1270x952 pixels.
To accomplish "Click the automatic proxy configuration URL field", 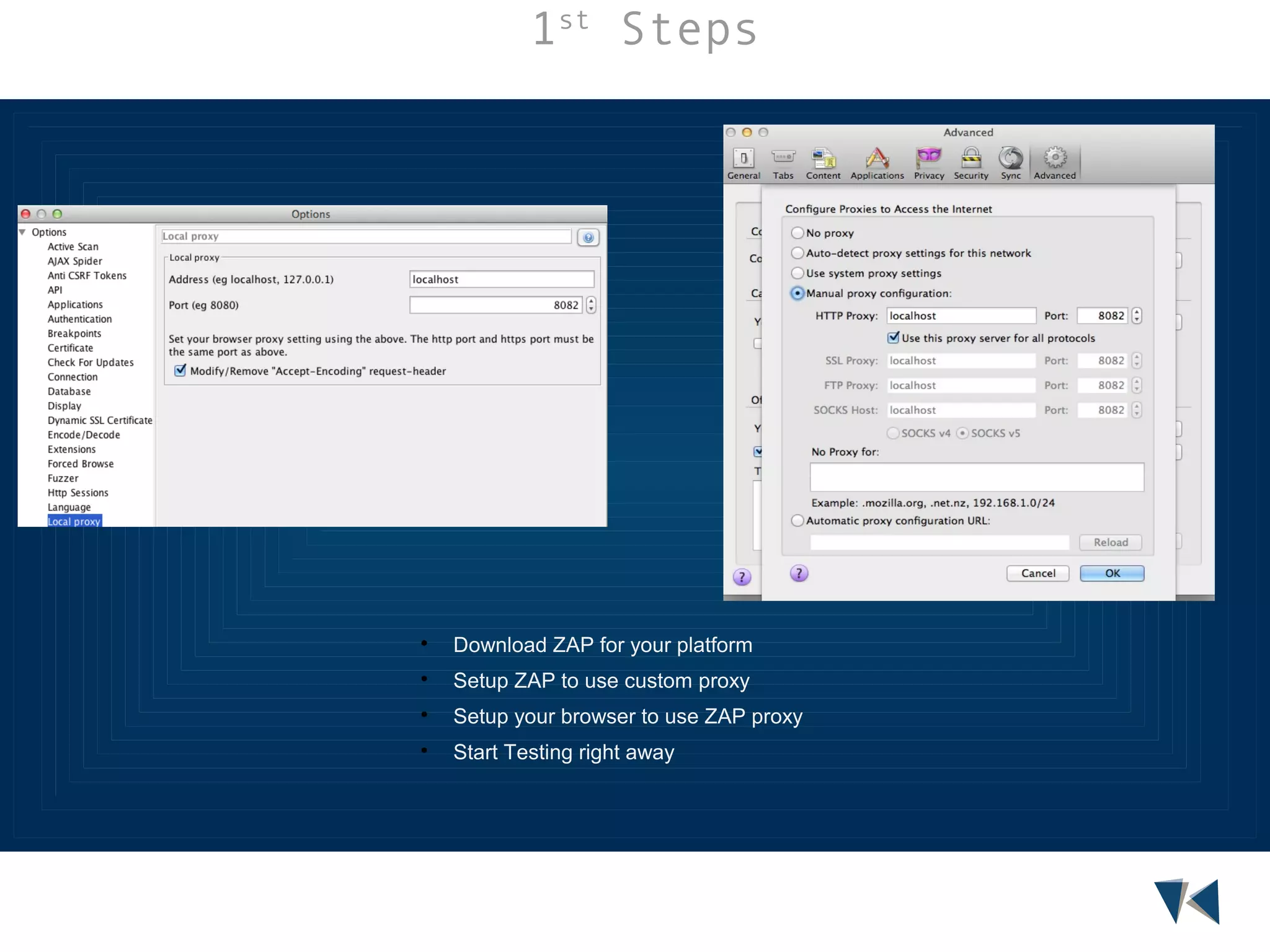I will click(x=939, y=542).
